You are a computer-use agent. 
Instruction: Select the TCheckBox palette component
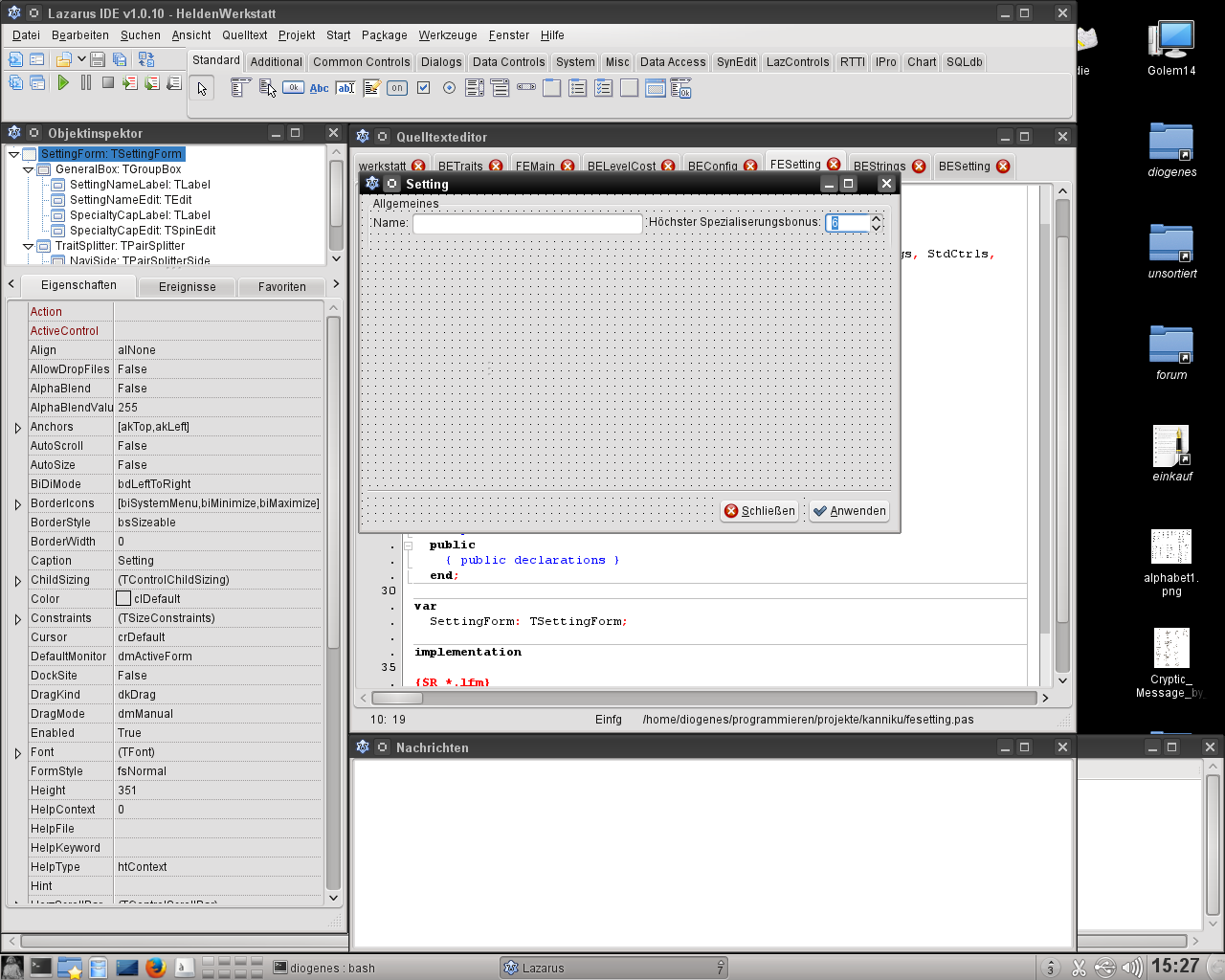click(423, 88)
